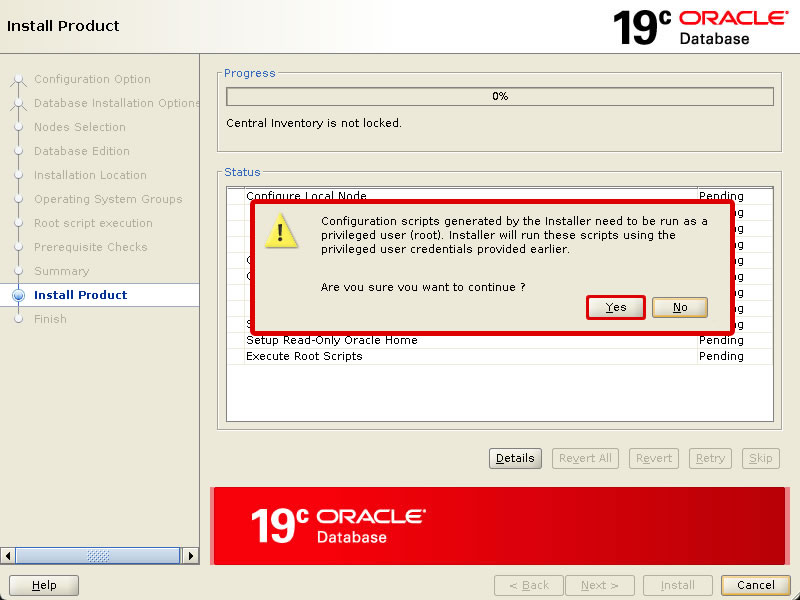The width and height of the screenshot is (800, 600).
Task: Select the Operating System Groups step
Action: [108, 199]
